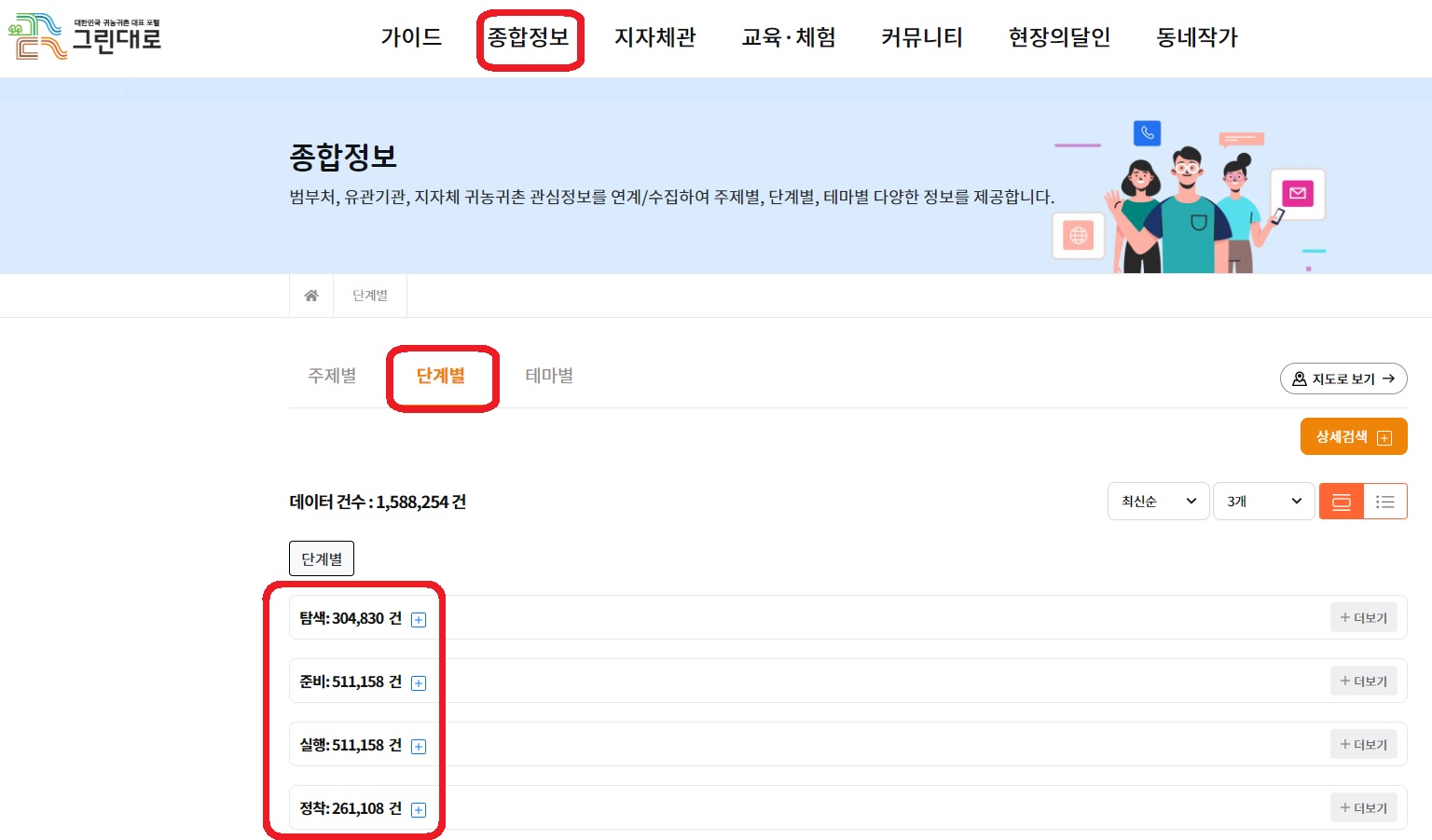The width and height of the screenshot is (1432, 840).
Task: Switch to the 테마별 tab
Action: [x=550, y=375]
